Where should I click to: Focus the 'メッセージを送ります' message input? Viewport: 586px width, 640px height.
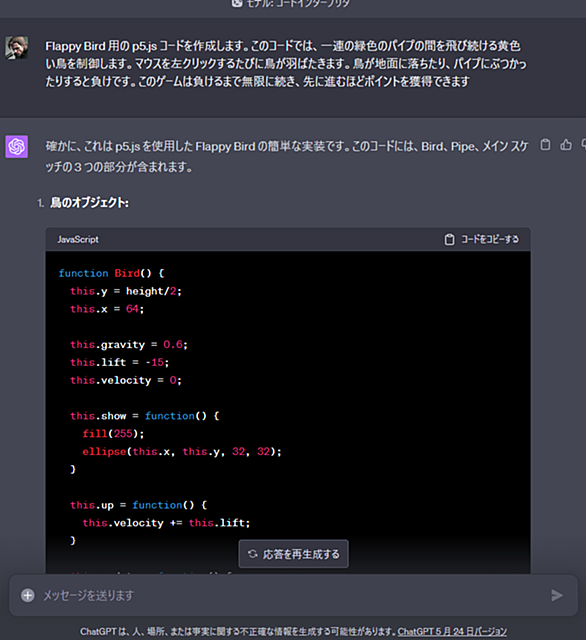(293, 595)
